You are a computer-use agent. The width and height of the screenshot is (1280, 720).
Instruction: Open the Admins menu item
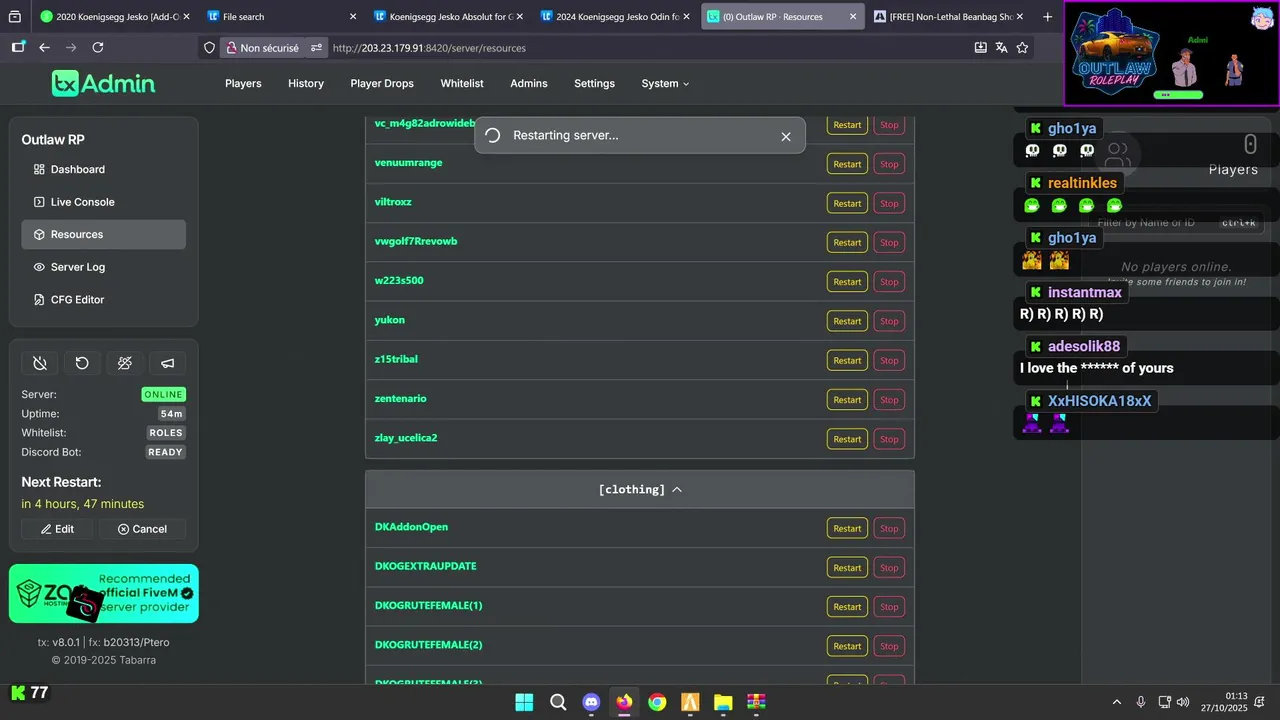tap(529, 83)
